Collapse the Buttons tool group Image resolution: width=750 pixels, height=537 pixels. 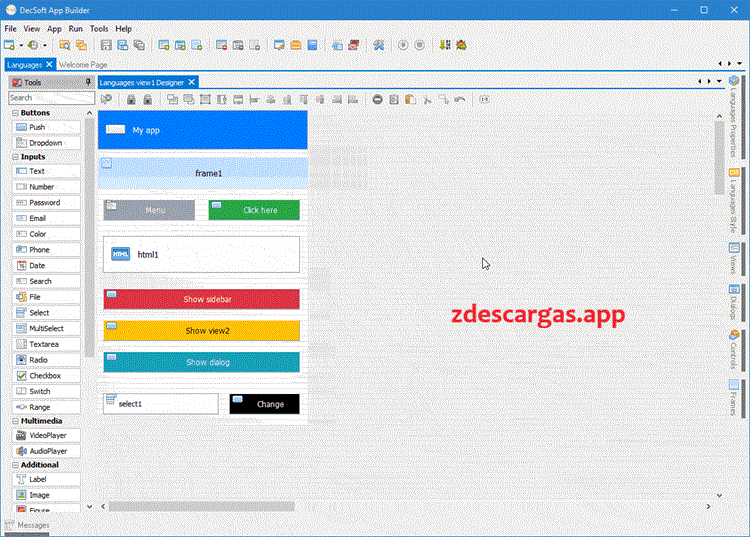(15, 113)
